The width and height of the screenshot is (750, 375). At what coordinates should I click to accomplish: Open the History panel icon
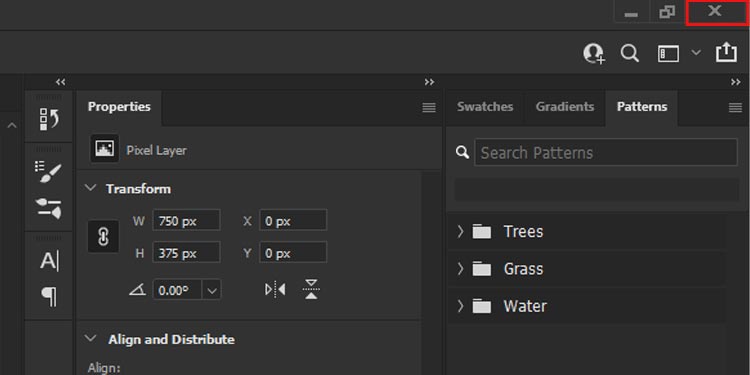click(x=49, y=119)
